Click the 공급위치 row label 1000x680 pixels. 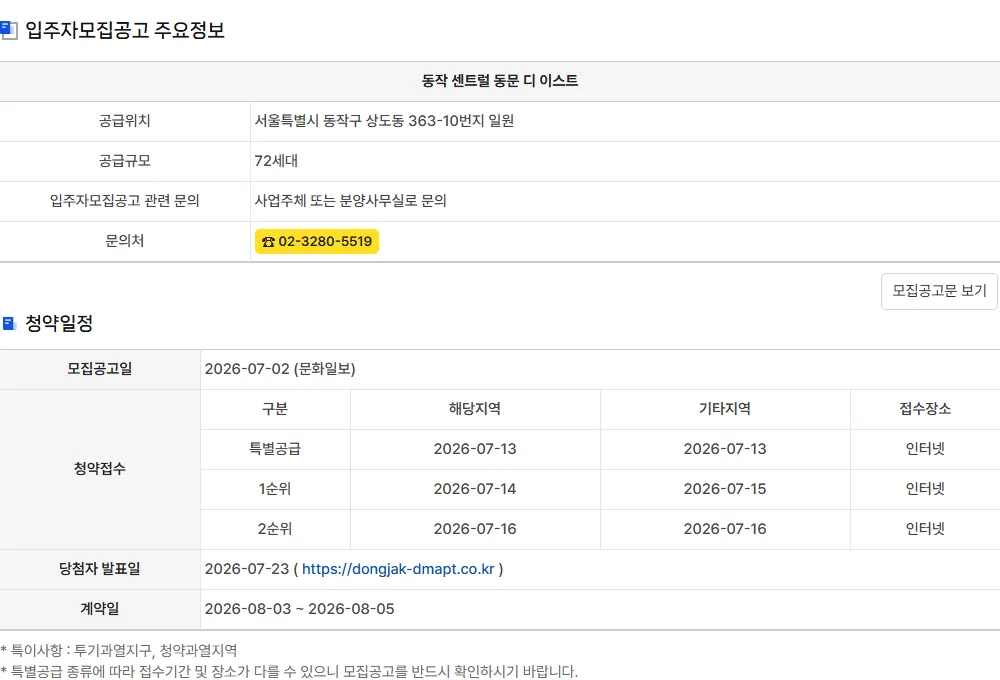(124, 121)
